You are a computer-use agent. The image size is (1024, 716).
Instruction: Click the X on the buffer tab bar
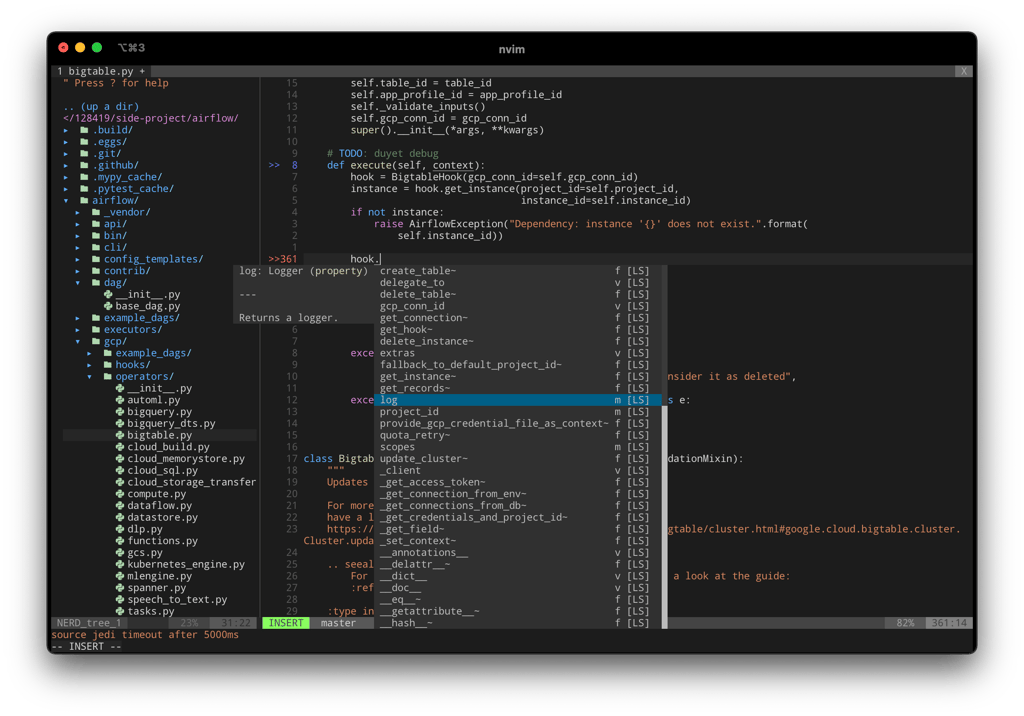[963, 71]
